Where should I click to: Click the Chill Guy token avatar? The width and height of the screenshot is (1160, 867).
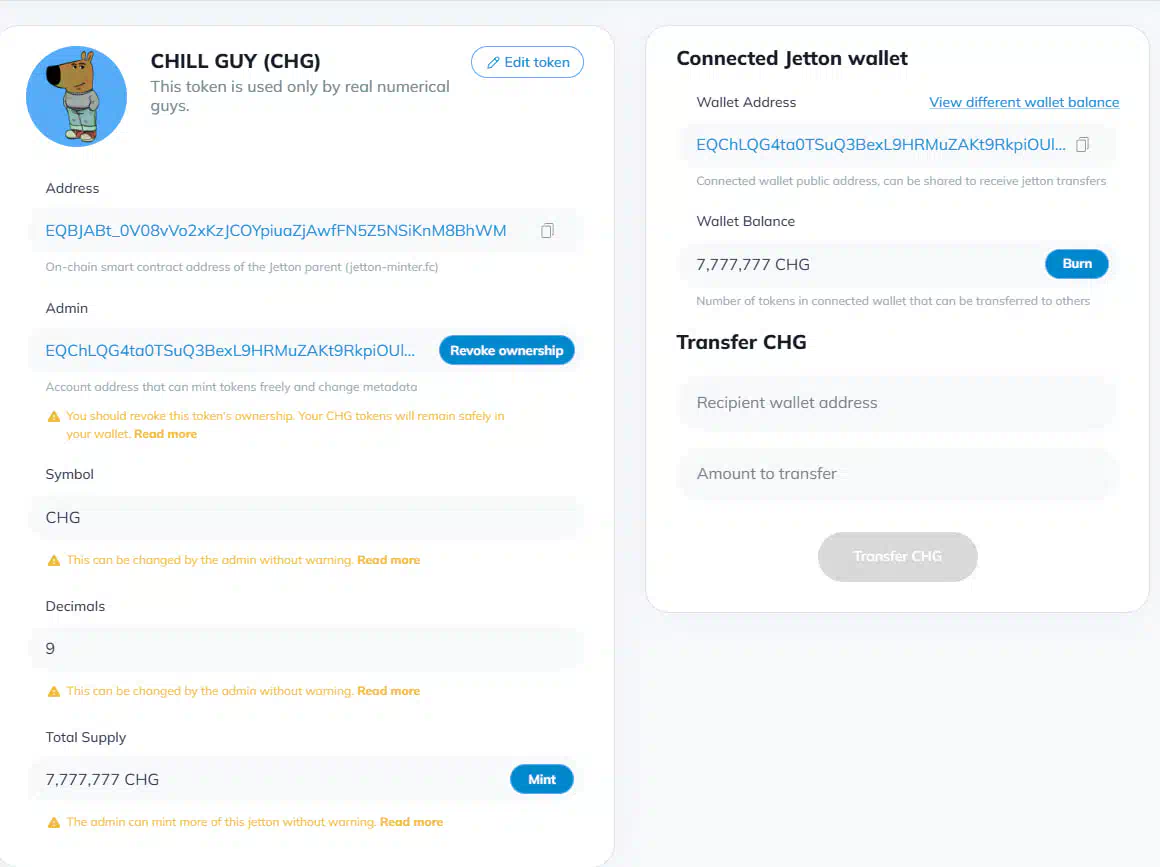(76, 96)
